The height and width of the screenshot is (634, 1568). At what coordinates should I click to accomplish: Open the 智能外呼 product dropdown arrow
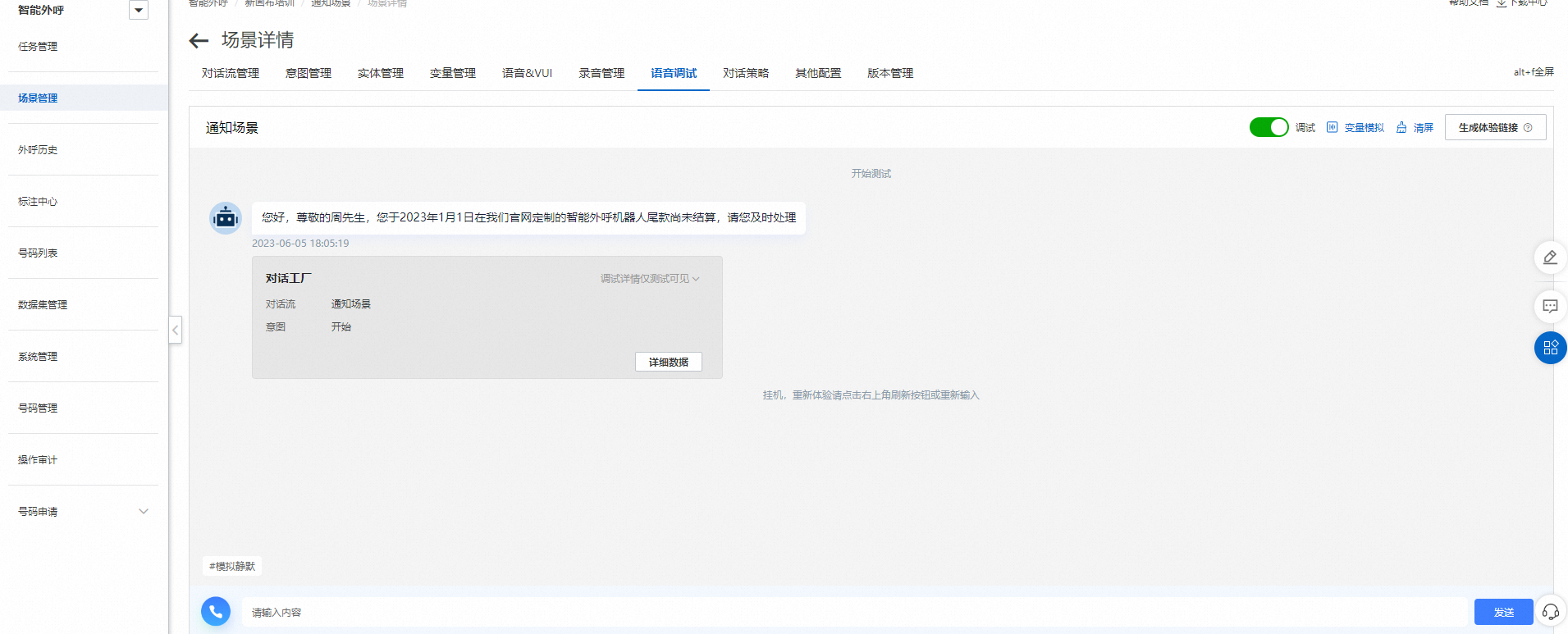(139, 10)
